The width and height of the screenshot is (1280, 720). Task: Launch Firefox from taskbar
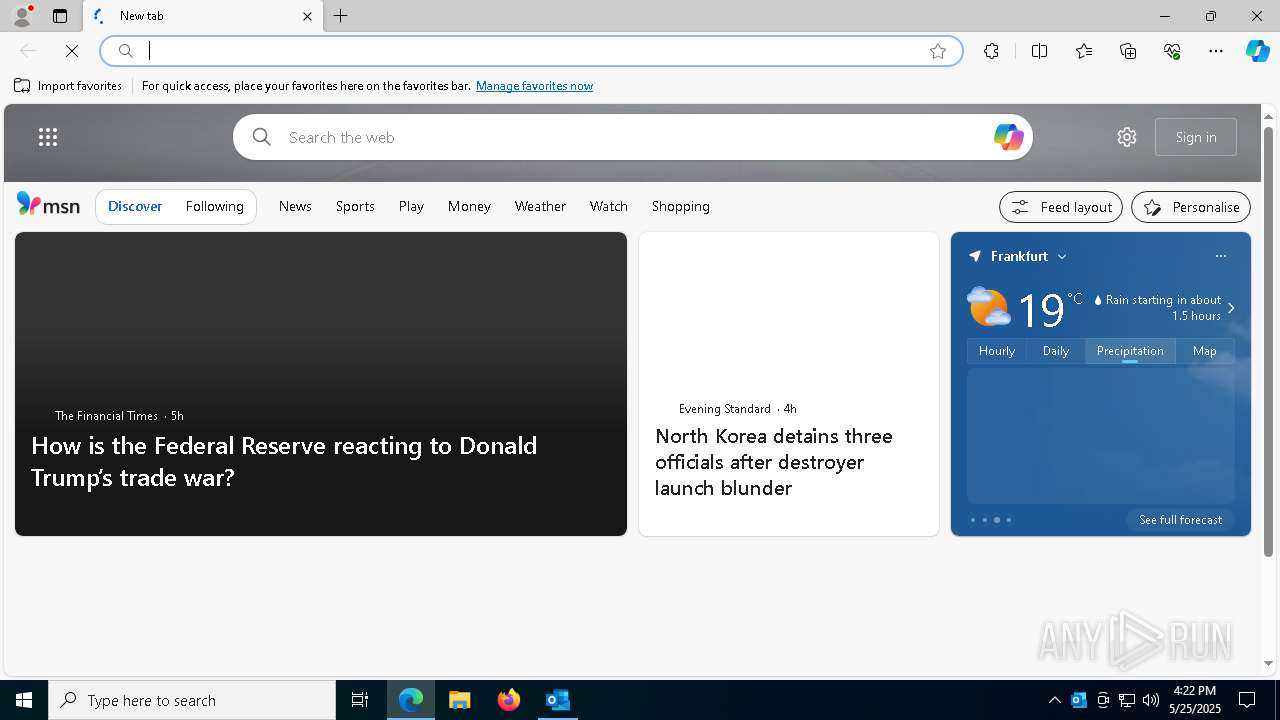[x=508, y=700]
